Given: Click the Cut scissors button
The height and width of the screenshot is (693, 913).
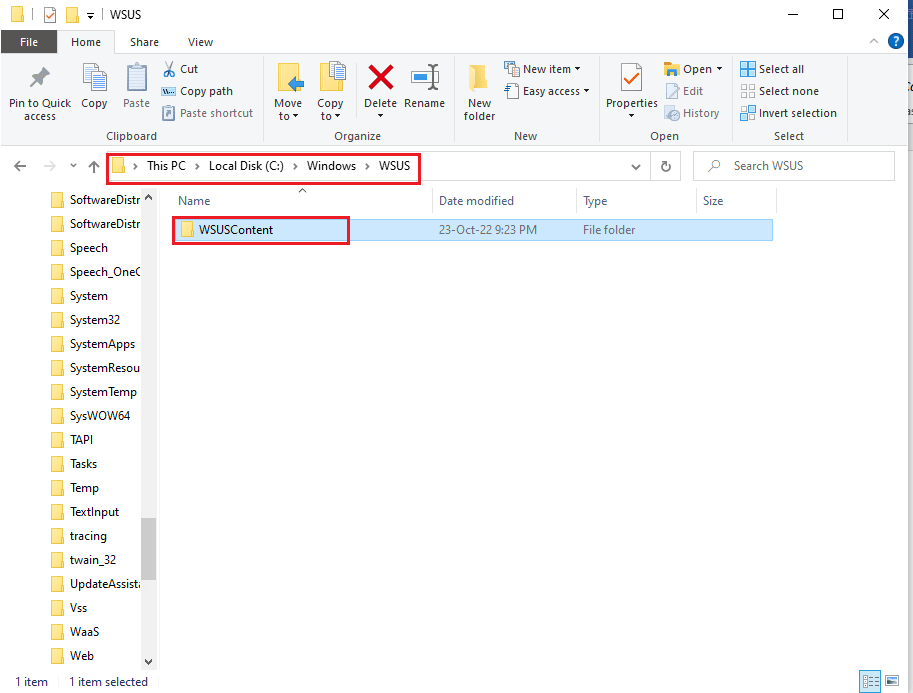Looking at the screenshot, I should pos(181,69).
